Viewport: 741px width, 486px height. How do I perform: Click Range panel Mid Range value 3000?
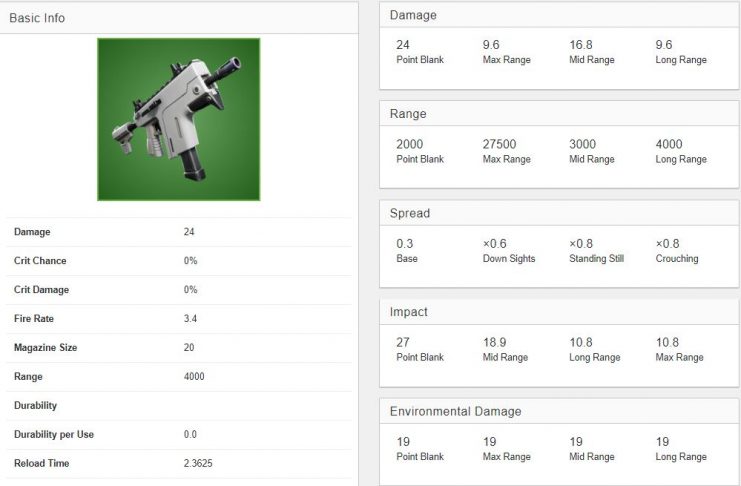[x=583, y=144]
